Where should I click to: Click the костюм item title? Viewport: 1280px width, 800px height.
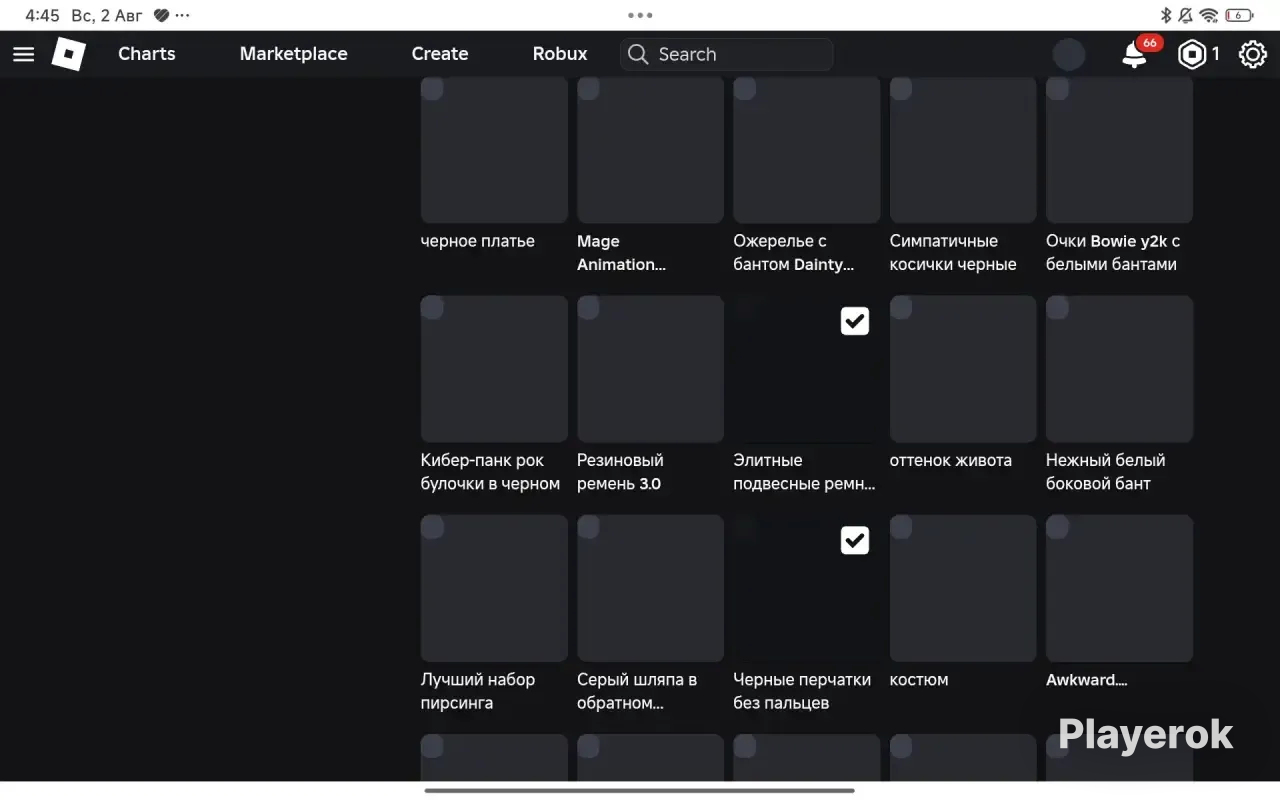pyautogui.click(x=919, y=680)
